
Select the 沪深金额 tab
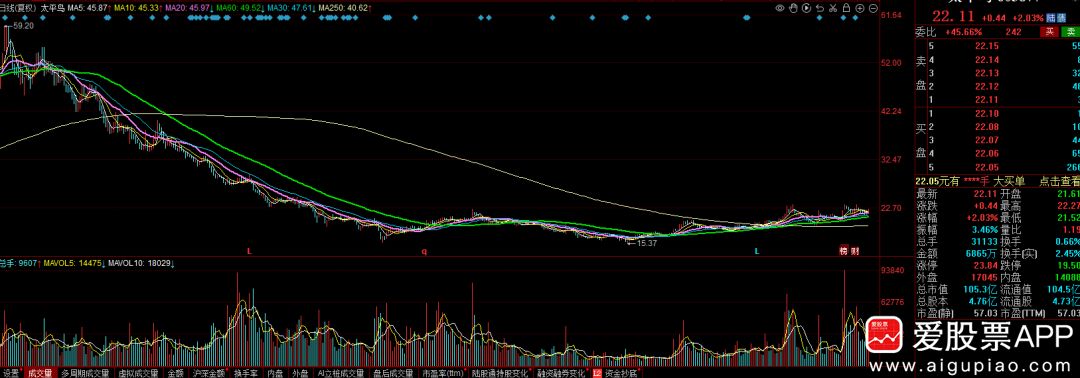[209, 373]
